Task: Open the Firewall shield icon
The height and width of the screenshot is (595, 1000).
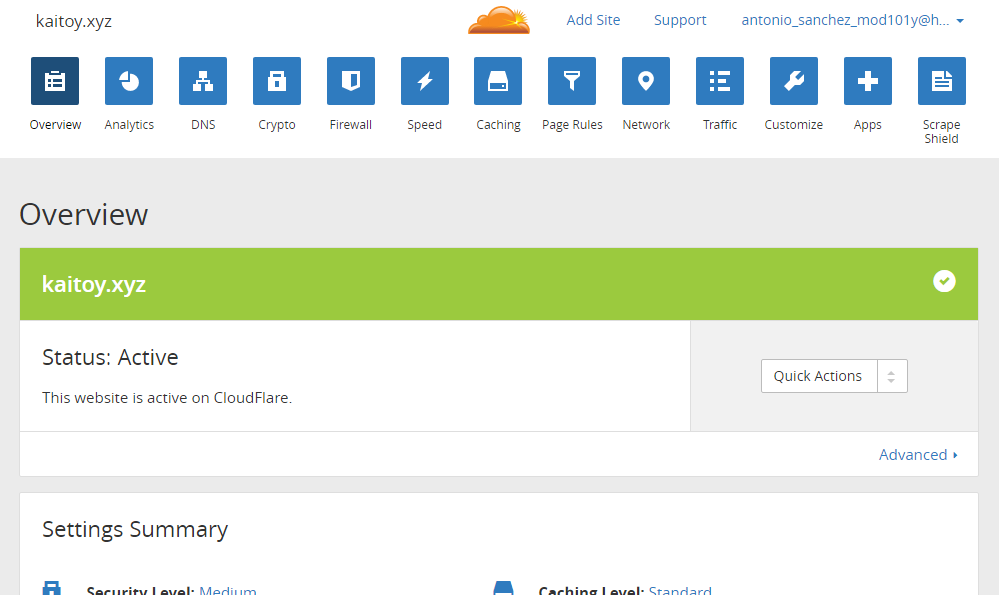Action: click(351, 81)
